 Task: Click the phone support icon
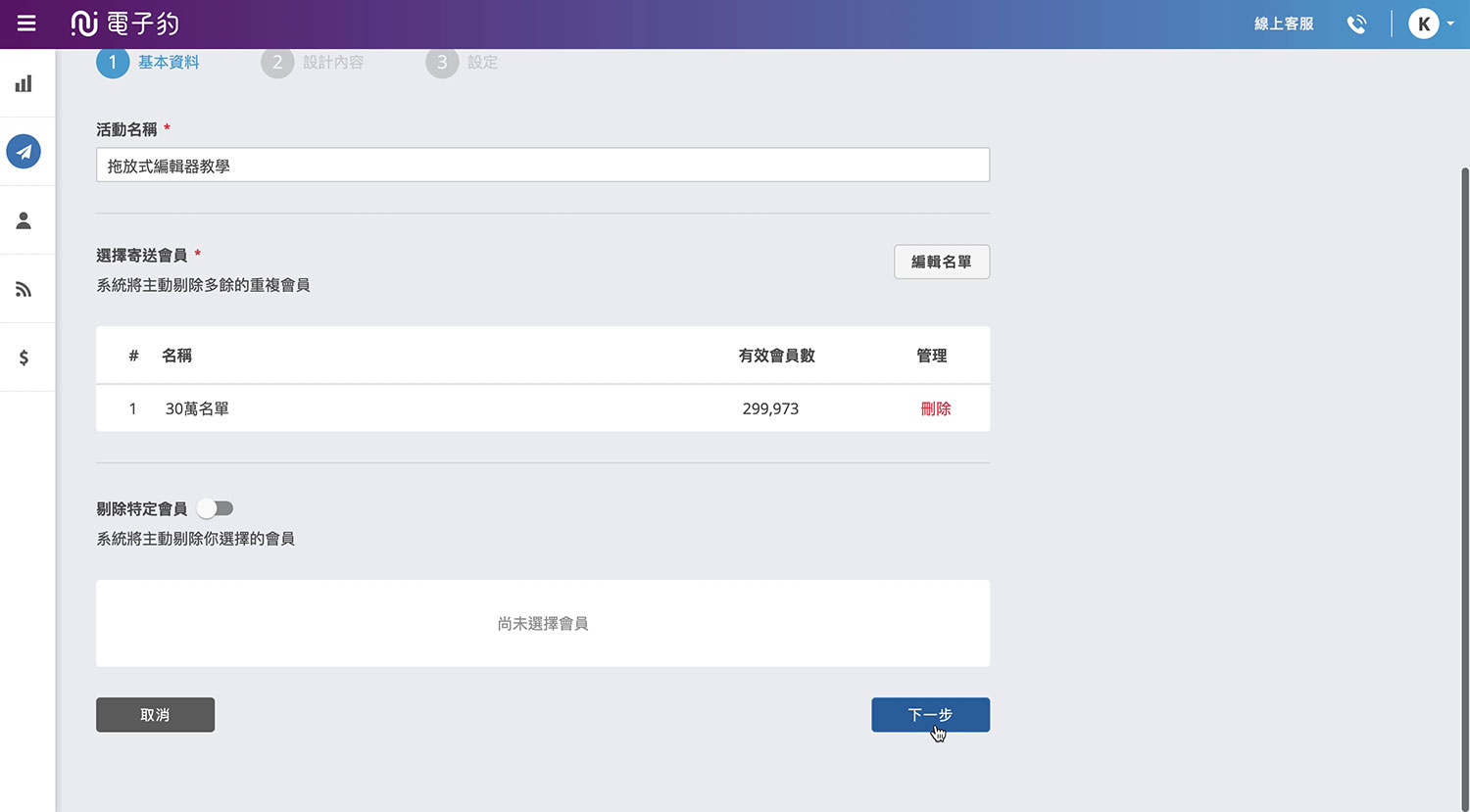click(x=1356, y=24)
